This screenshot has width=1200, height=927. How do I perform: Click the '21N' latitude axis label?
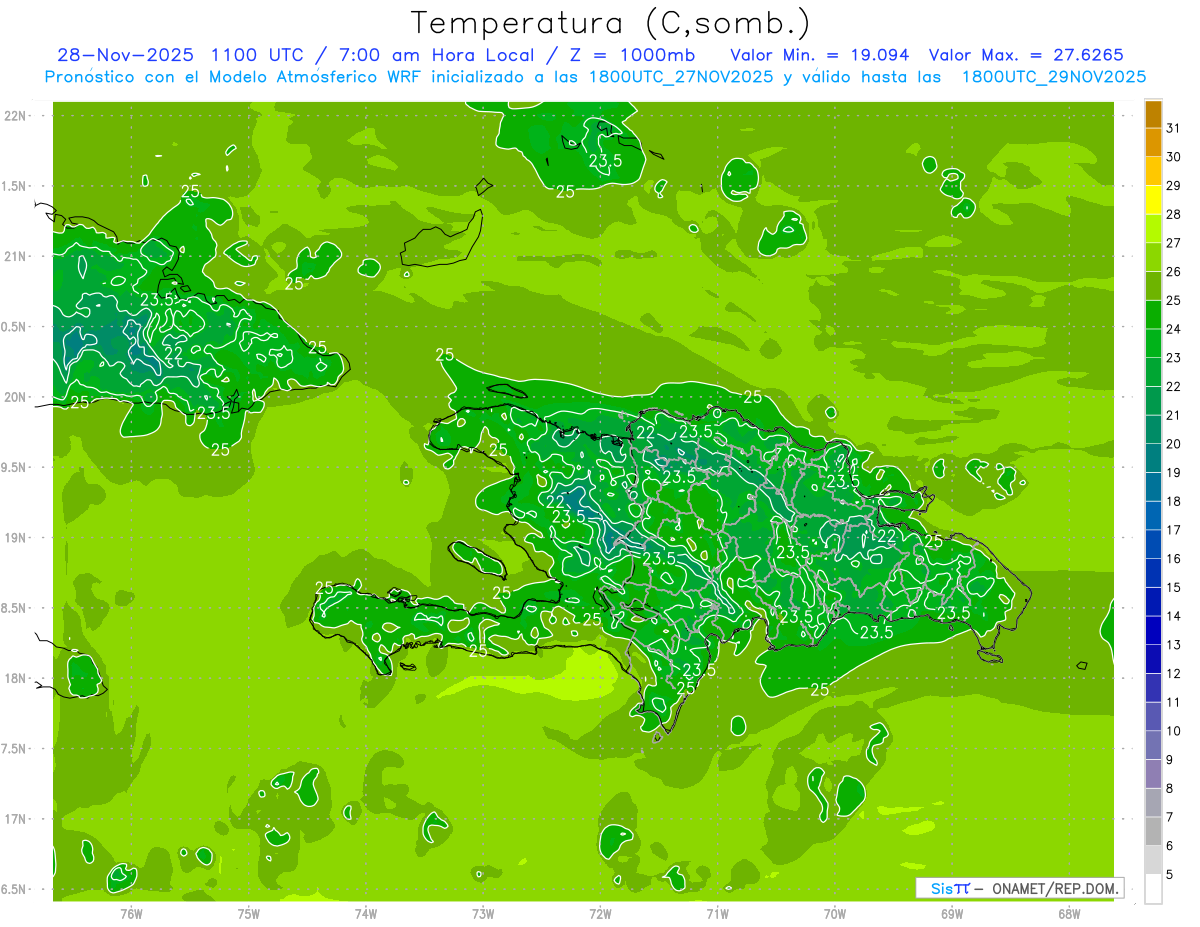16,256
